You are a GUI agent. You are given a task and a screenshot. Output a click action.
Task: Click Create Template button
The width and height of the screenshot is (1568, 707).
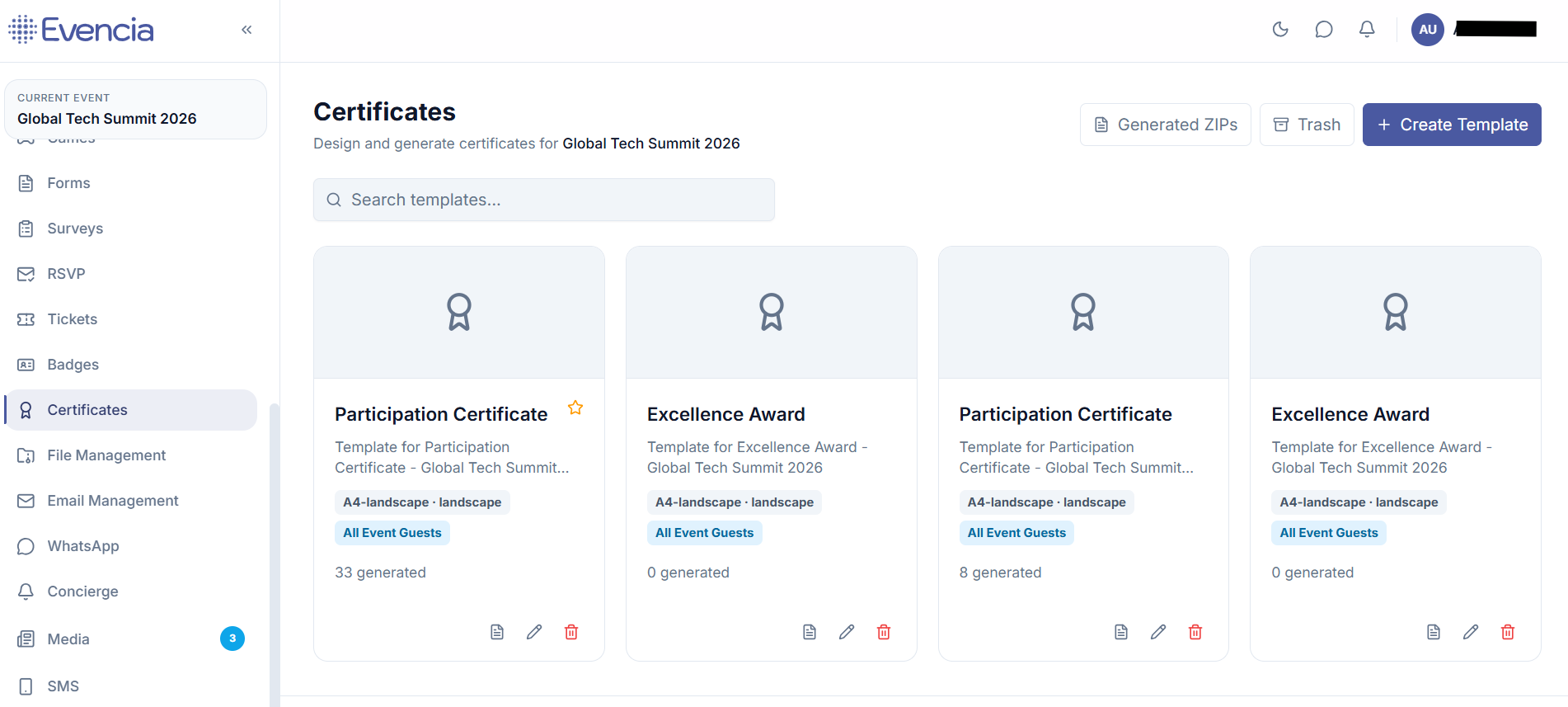tap(1452, 125)
